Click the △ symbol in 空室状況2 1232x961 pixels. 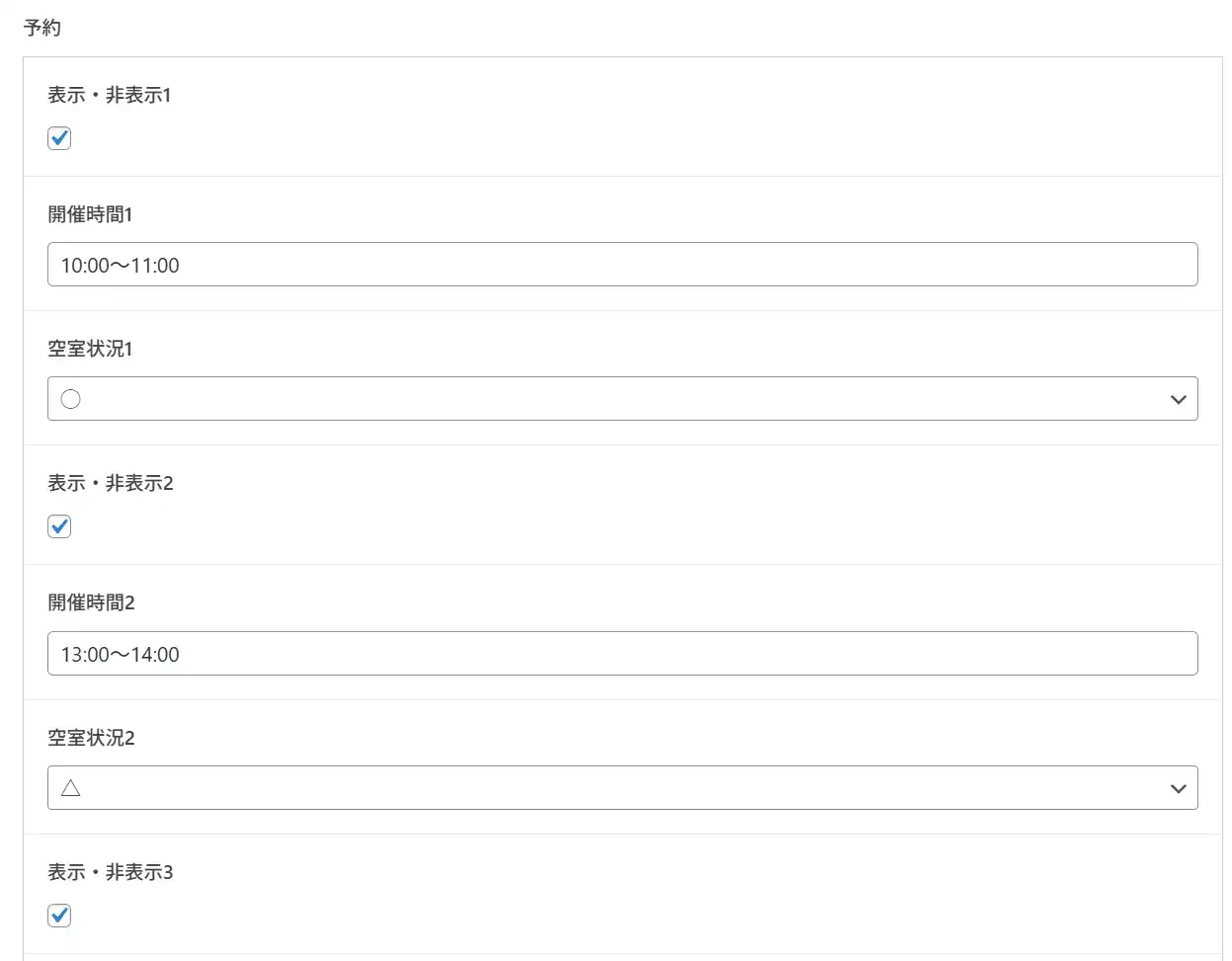71,788
